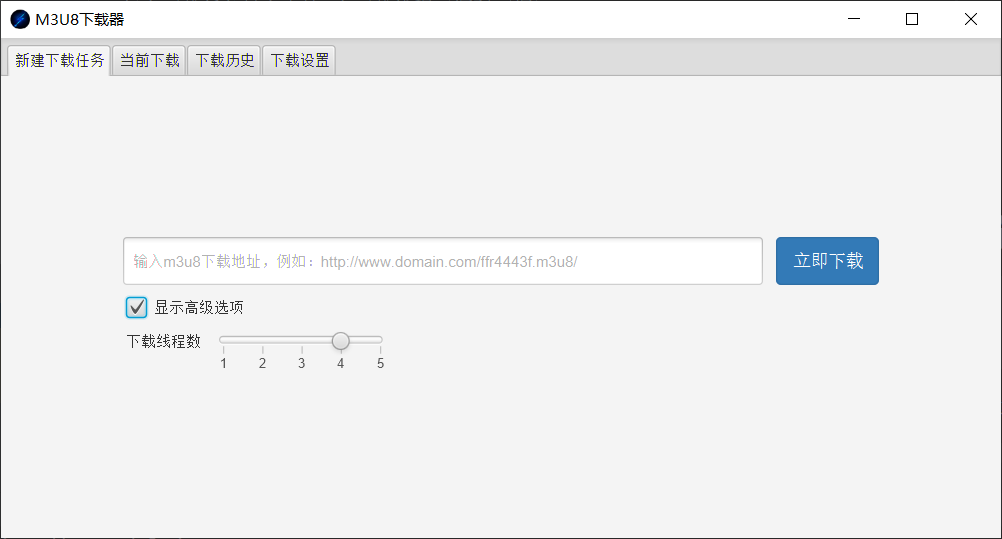Open the 下载设置 tab
1002x539 pixels.
click(x=299, y=60)
